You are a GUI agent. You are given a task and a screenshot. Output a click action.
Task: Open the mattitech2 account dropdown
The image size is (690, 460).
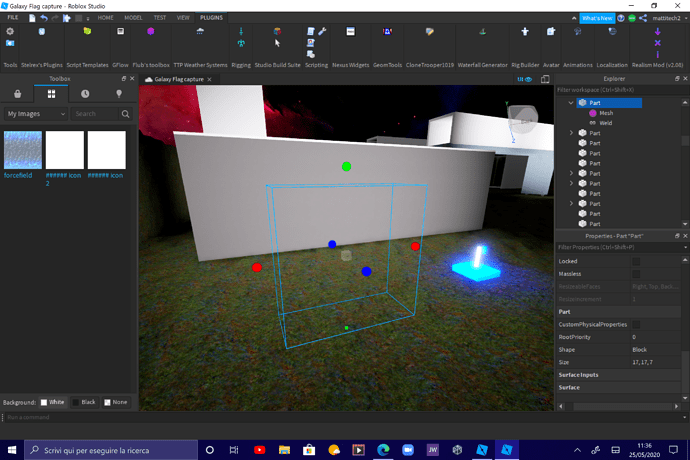click(x=669, y=18)
